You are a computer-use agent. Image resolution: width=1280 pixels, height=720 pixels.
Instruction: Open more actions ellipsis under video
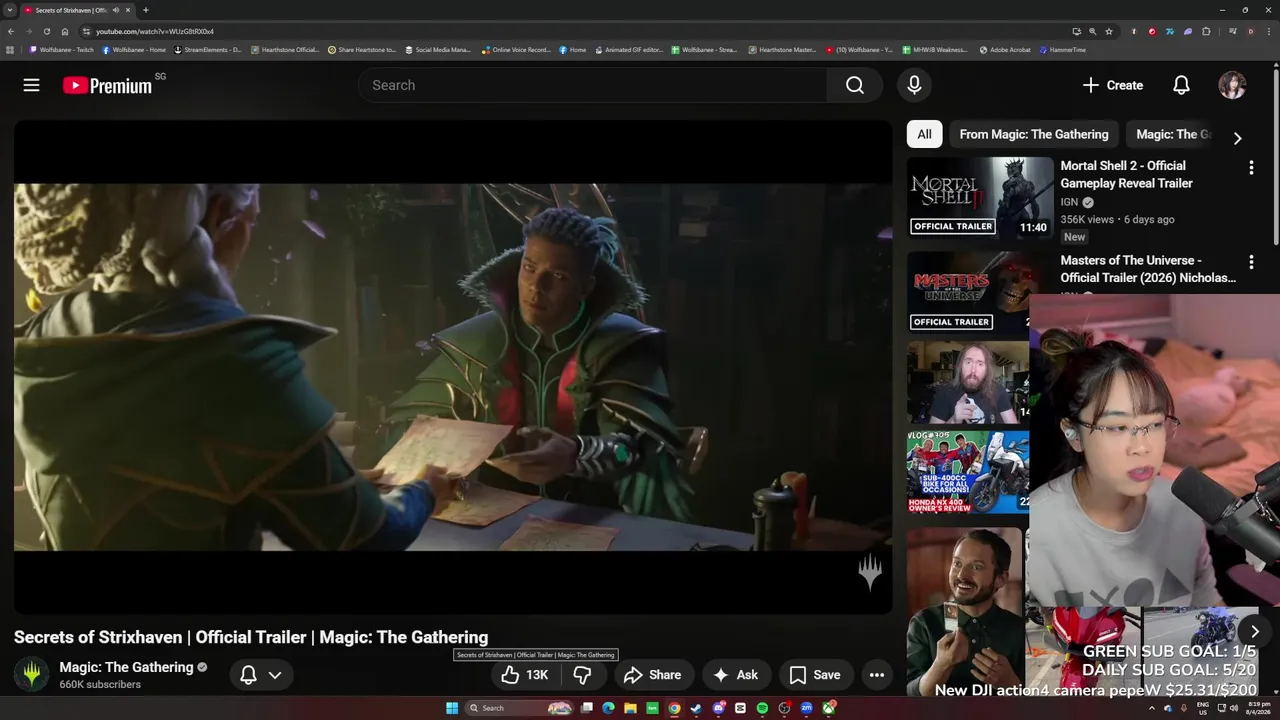[x=876, y=675]
